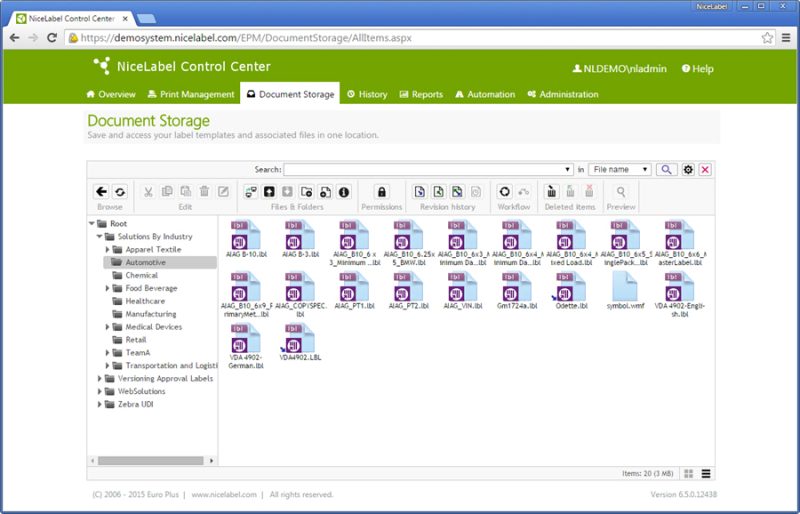Click the file information (i) icon
800x514 pixels.
pyautogui.click(x=344, y=192)
